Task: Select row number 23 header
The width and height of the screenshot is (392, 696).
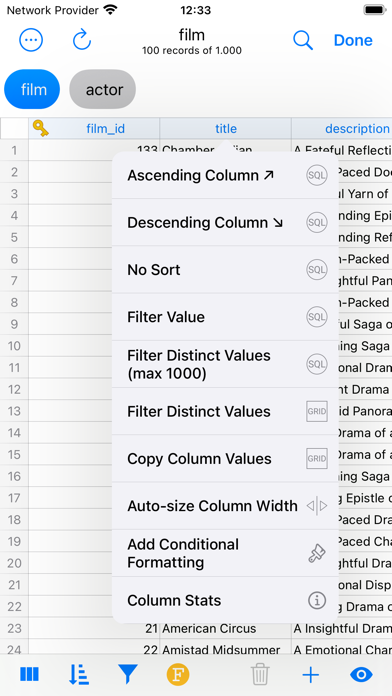Action: point(14,629)
